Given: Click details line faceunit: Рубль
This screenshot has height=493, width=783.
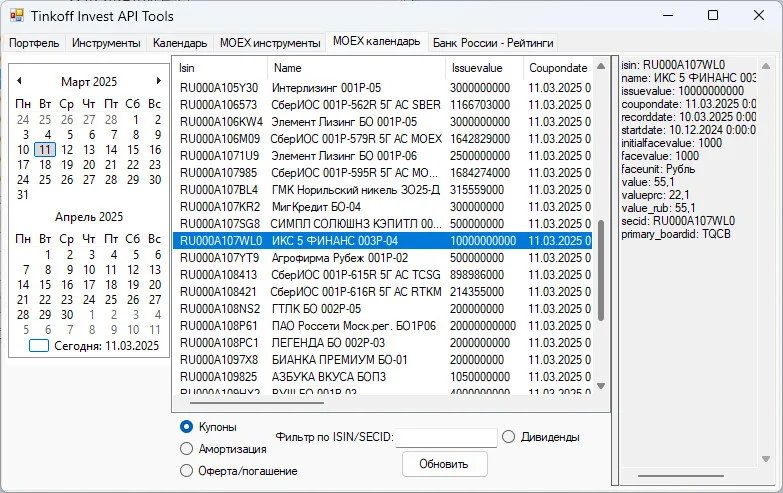Looking at the screenshot, I should pyautogui.click(x=658, y=169).
